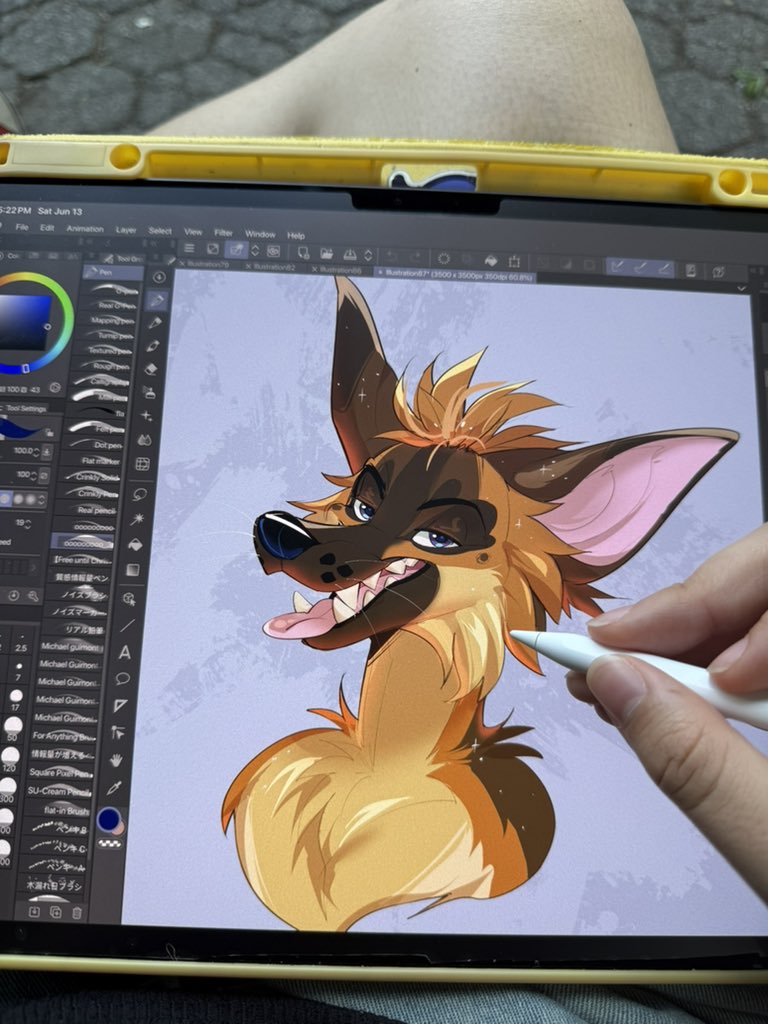768x1024 pixels.
Task: Open the Layer menu
Action: 126,230
